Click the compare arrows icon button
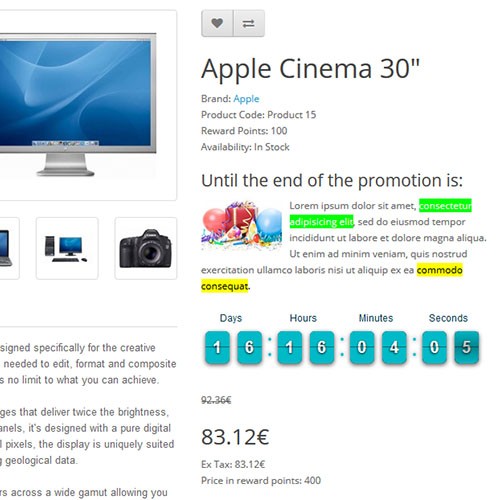Screen dimensions: 500x500 (249, 23)
